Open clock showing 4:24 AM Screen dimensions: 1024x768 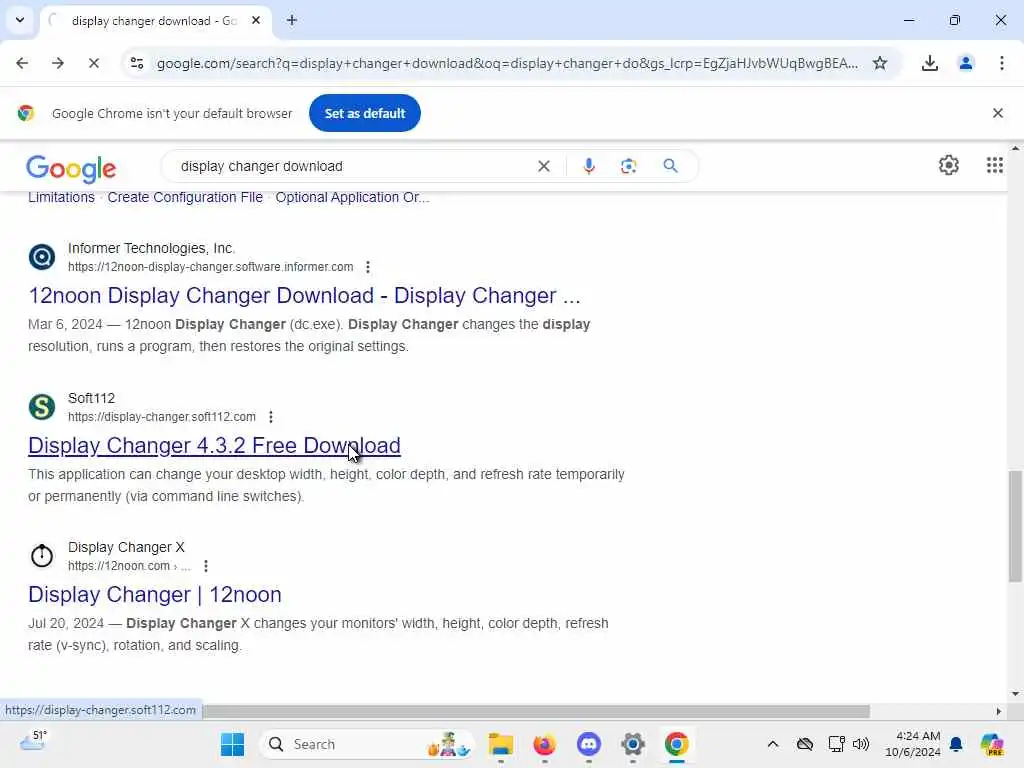[912, 744]
